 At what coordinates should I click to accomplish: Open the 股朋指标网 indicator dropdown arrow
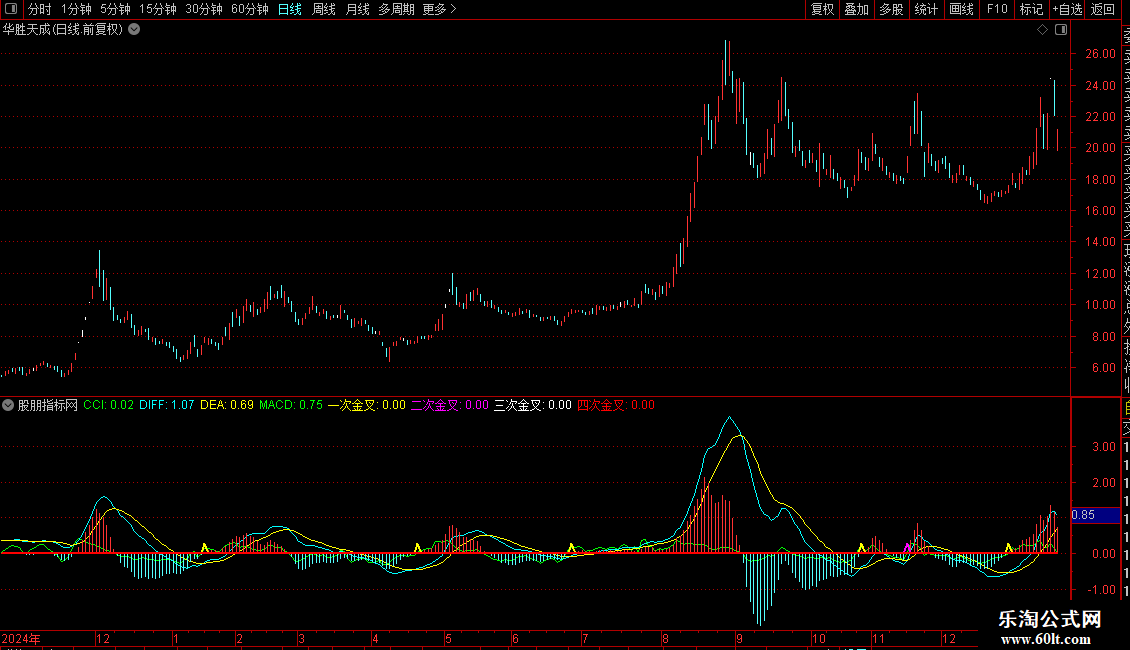(8, 405)
